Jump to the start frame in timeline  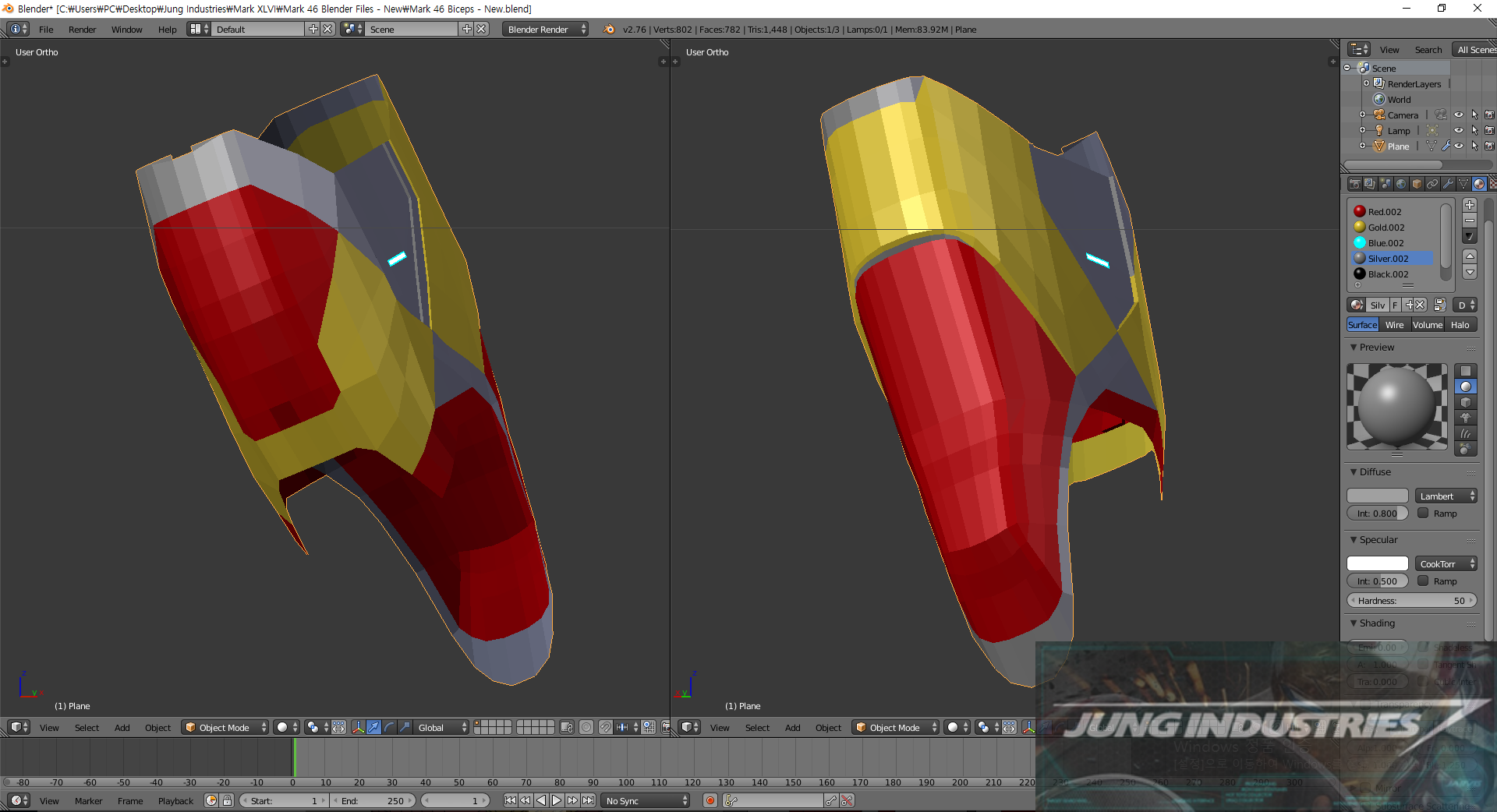click(x=510, y=800)
